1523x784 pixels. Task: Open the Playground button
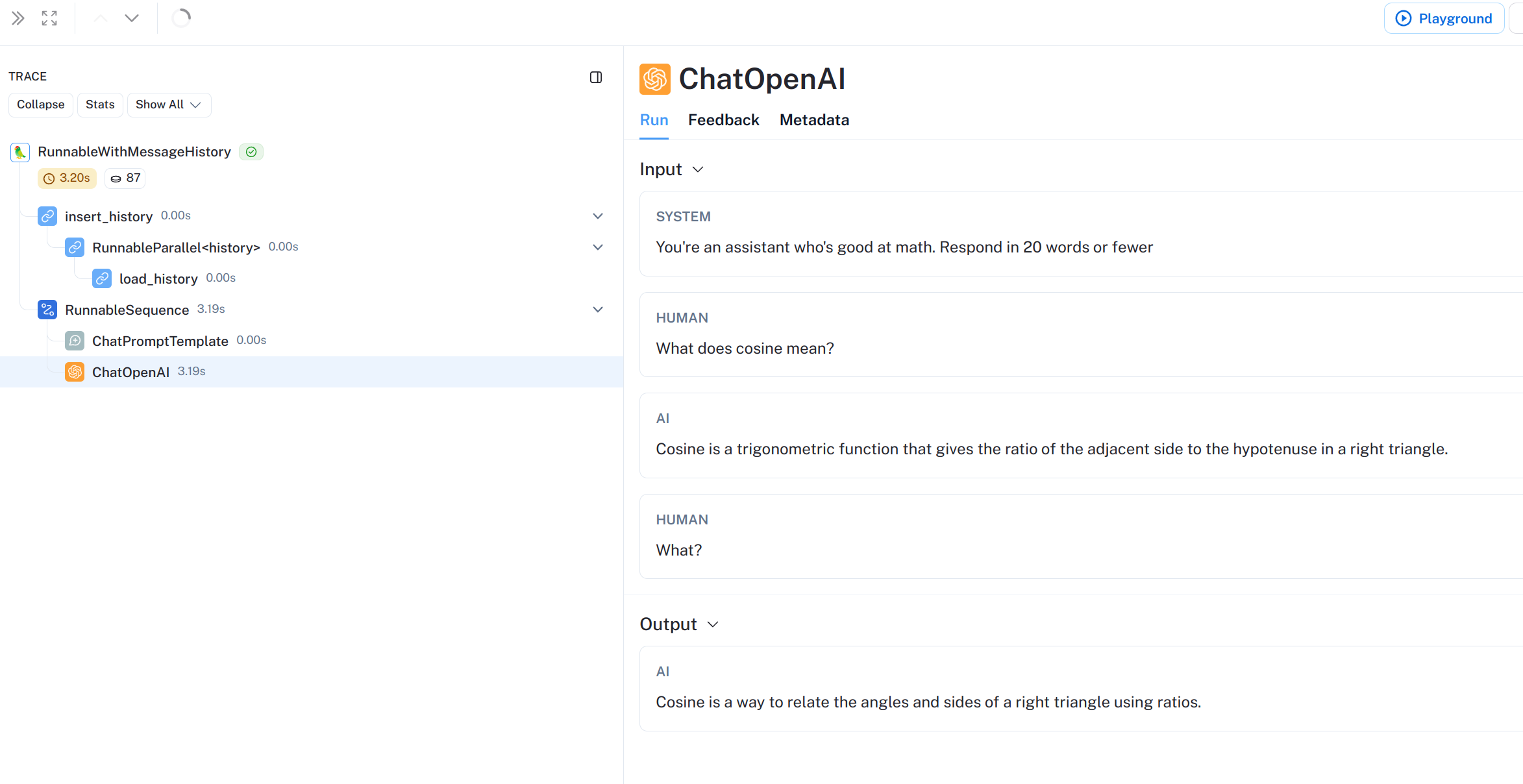(1444, 18)
